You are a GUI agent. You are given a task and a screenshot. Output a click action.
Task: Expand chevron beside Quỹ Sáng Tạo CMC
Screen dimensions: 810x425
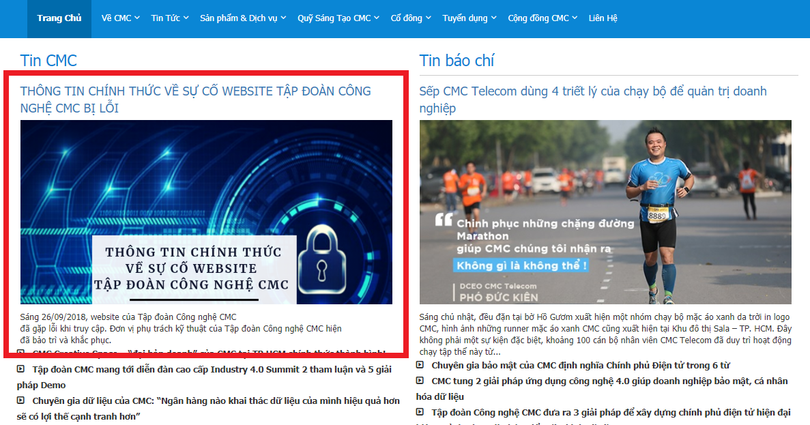[x=377, y=18]
